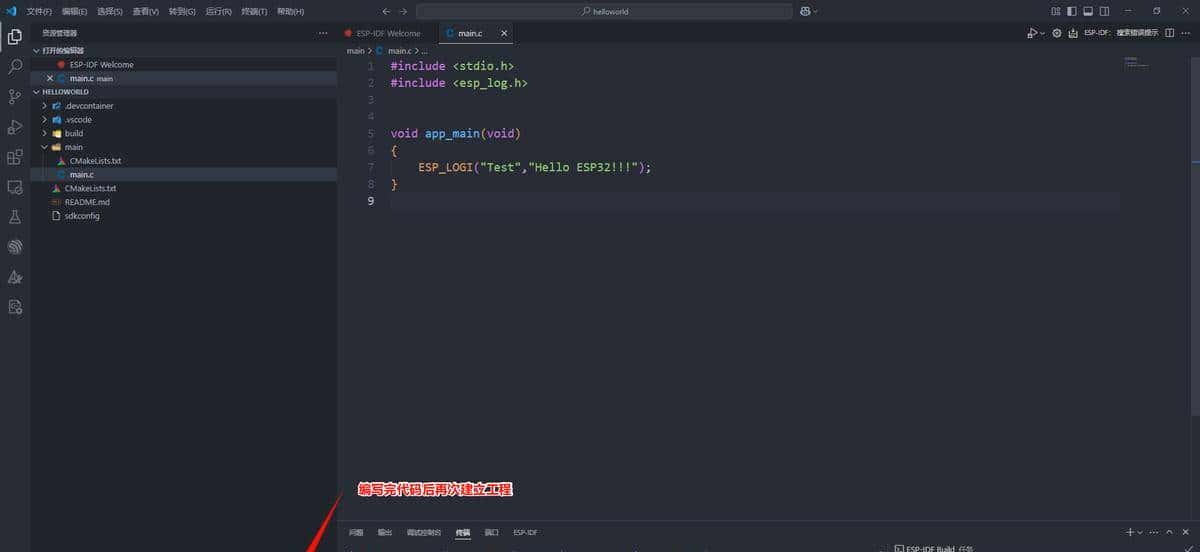This screenshot has height=552, width=1200.
Task: Click main.c in breadcrumb path
Action: [398, 50]
